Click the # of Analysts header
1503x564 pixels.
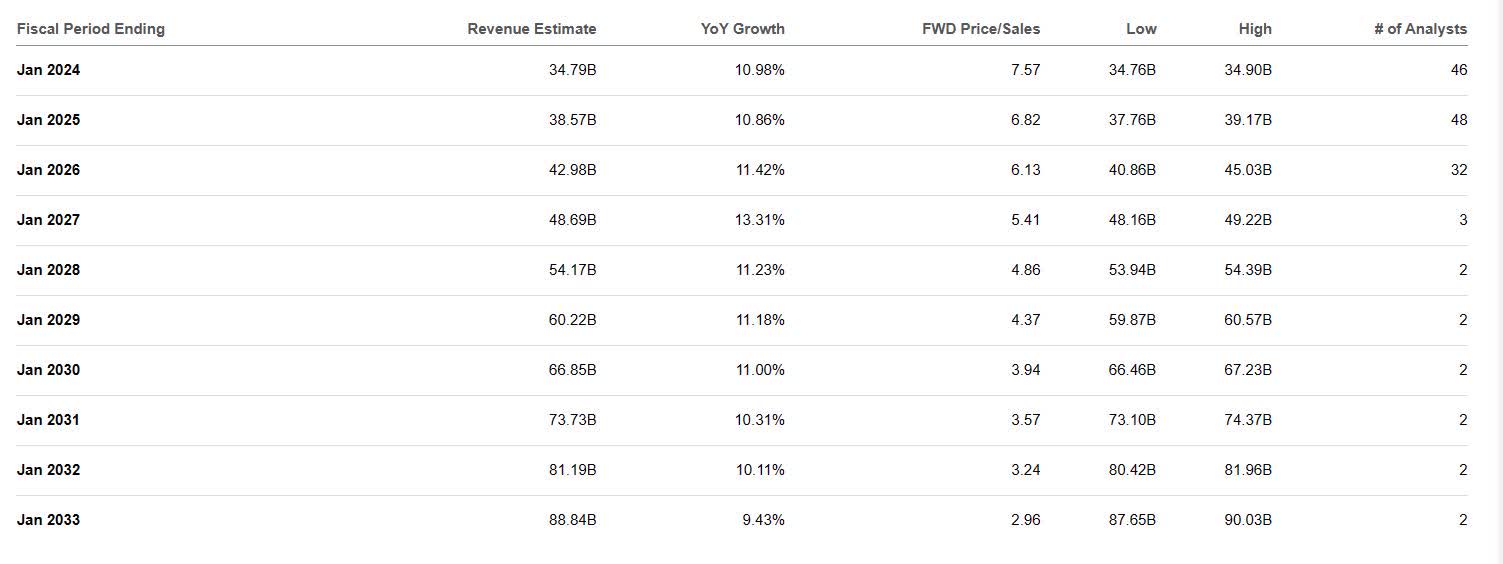(x=1420, y=29)
